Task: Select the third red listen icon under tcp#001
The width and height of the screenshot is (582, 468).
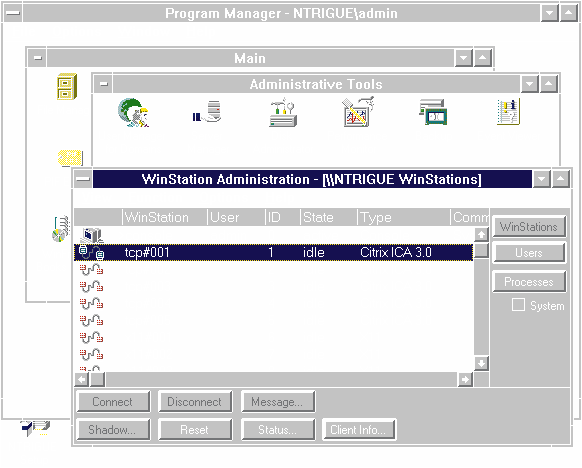Action: coord(91,304)
